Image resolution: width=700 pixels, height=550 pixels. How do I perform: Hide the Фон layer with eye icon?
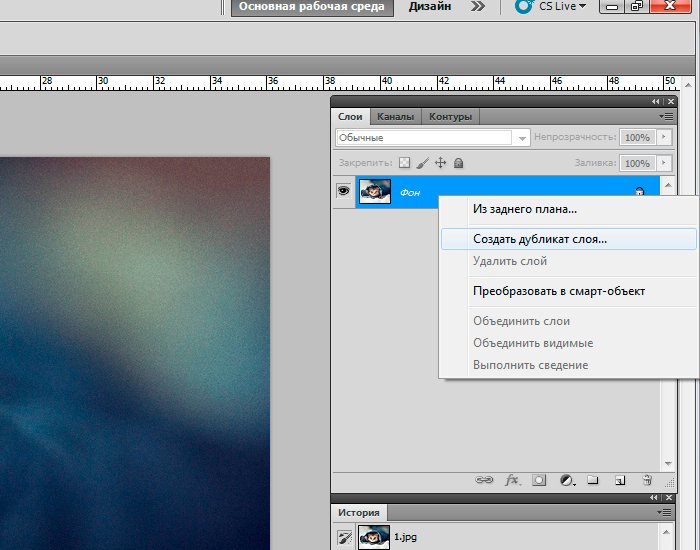point(343,190)
